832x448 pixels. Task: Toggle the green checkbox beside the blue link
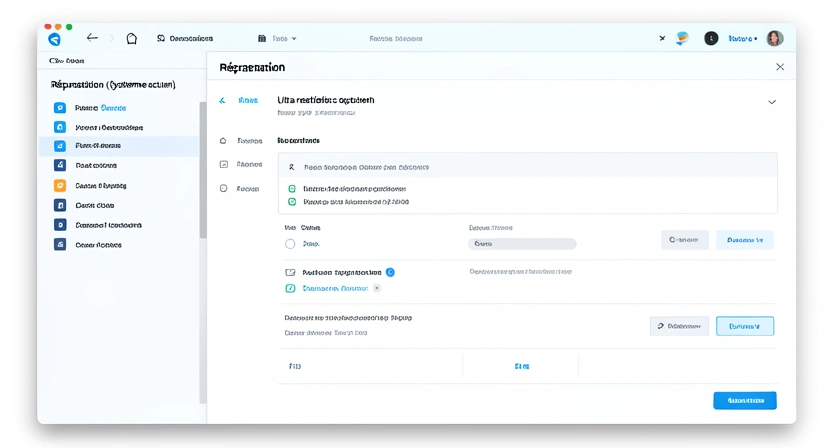290,288
